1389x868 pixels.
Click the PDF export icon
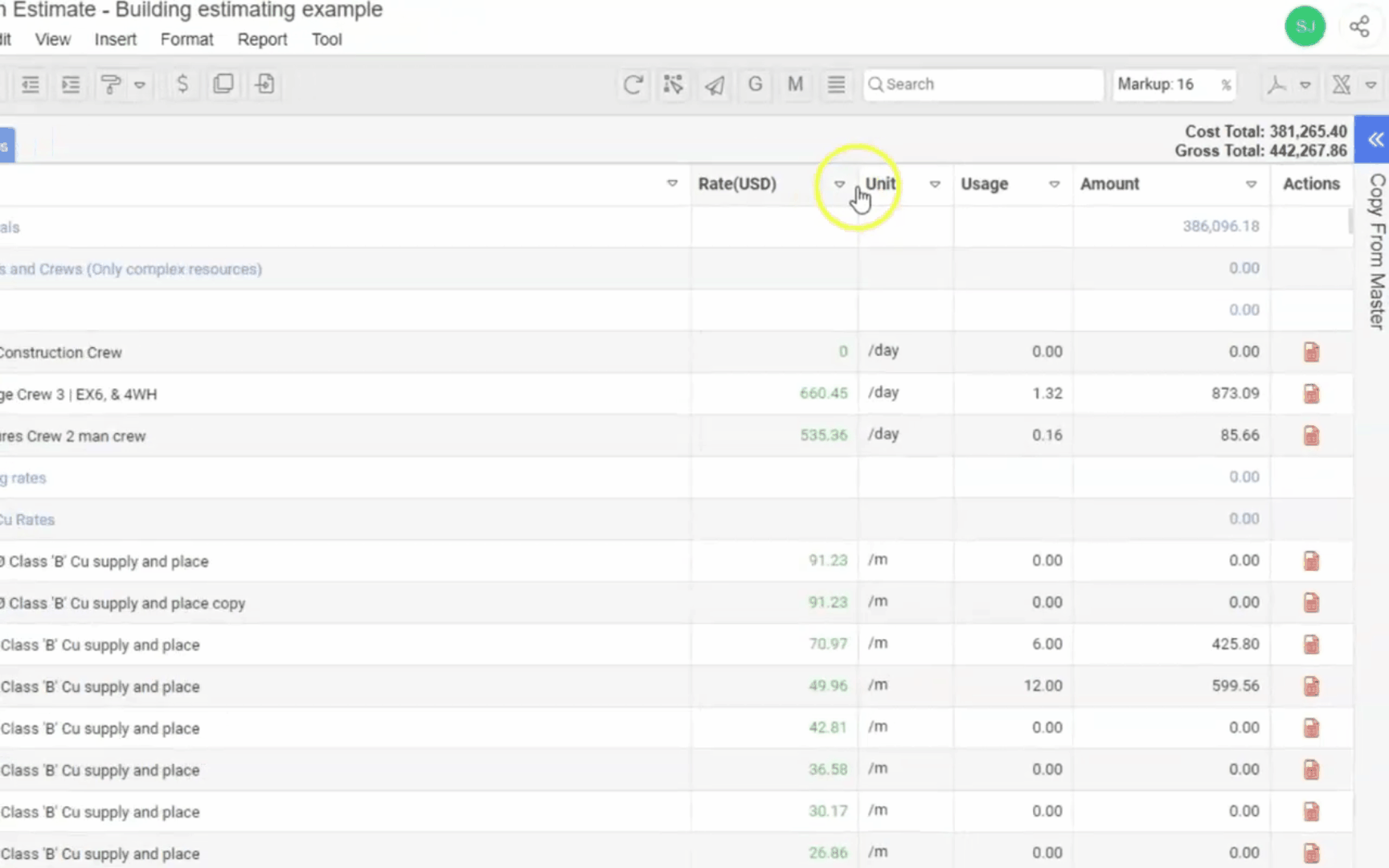pos(1276,84)
